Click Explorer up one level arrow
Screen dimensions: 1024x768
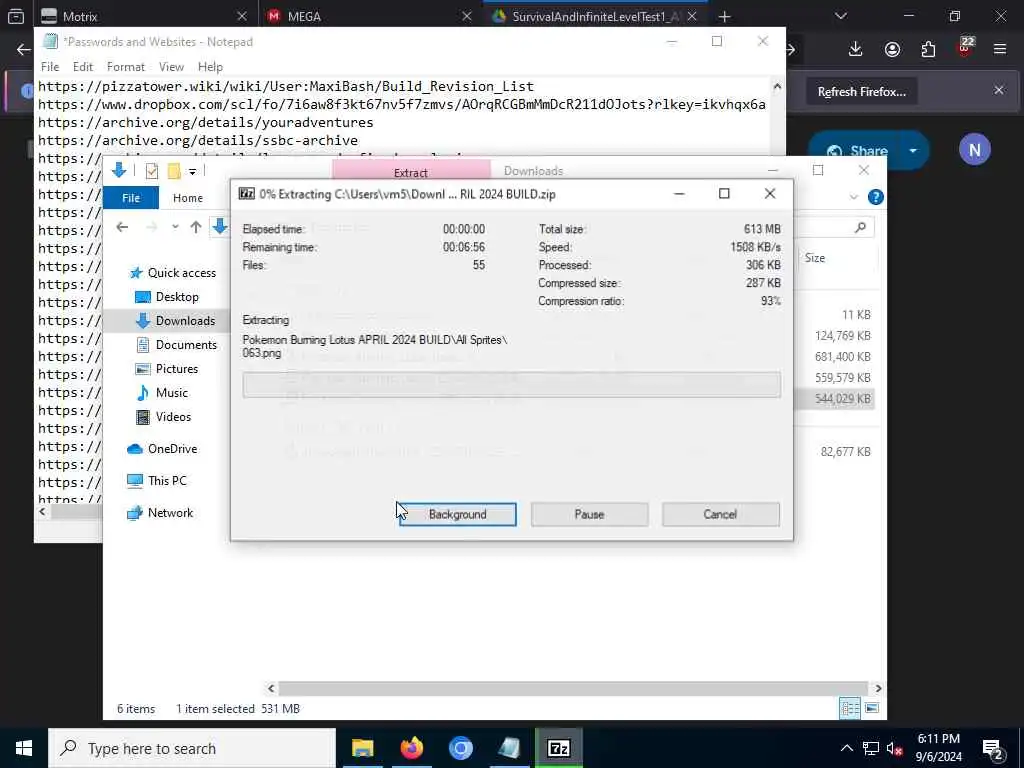(x=195, y=227)
